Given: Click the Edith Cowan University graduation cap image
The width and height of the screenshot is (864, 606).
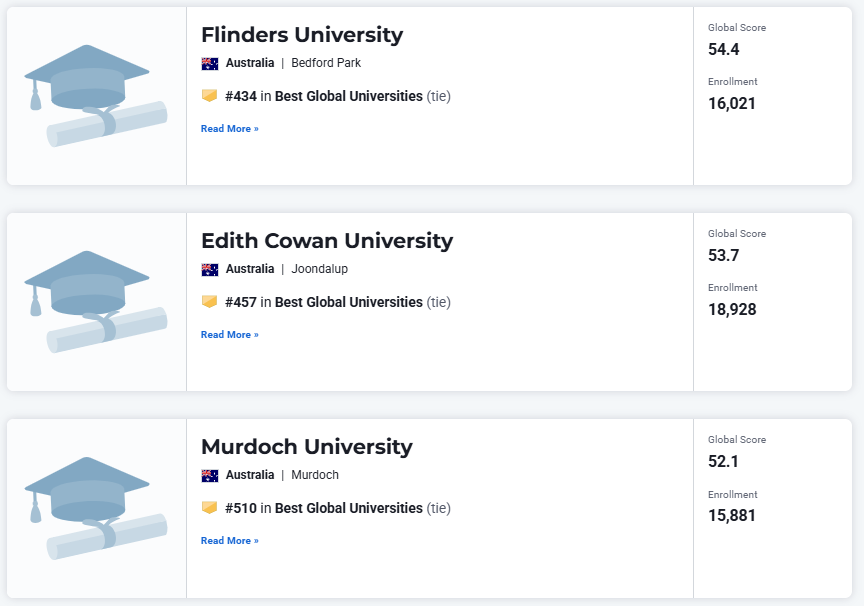Looking at the screenshot, I should tap(96, 302).
